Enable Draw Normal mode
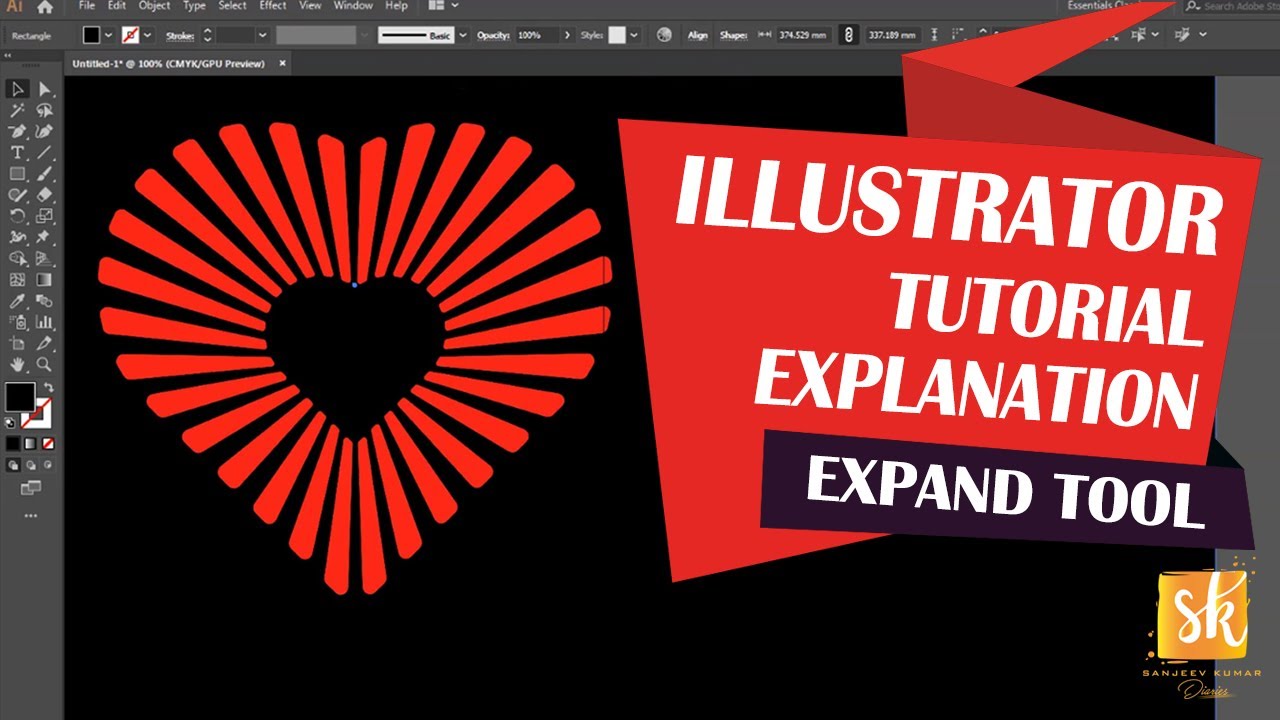The image size is (1280, 720). coord(13,465)
